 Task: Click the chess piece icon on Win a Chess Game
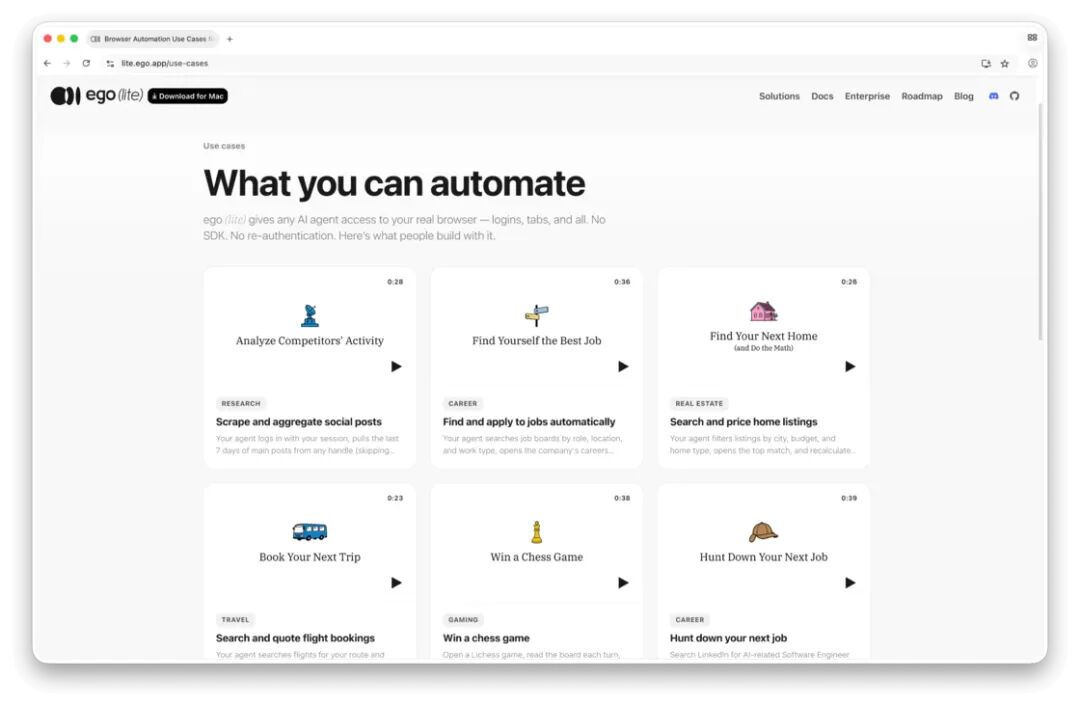[537, 532]
